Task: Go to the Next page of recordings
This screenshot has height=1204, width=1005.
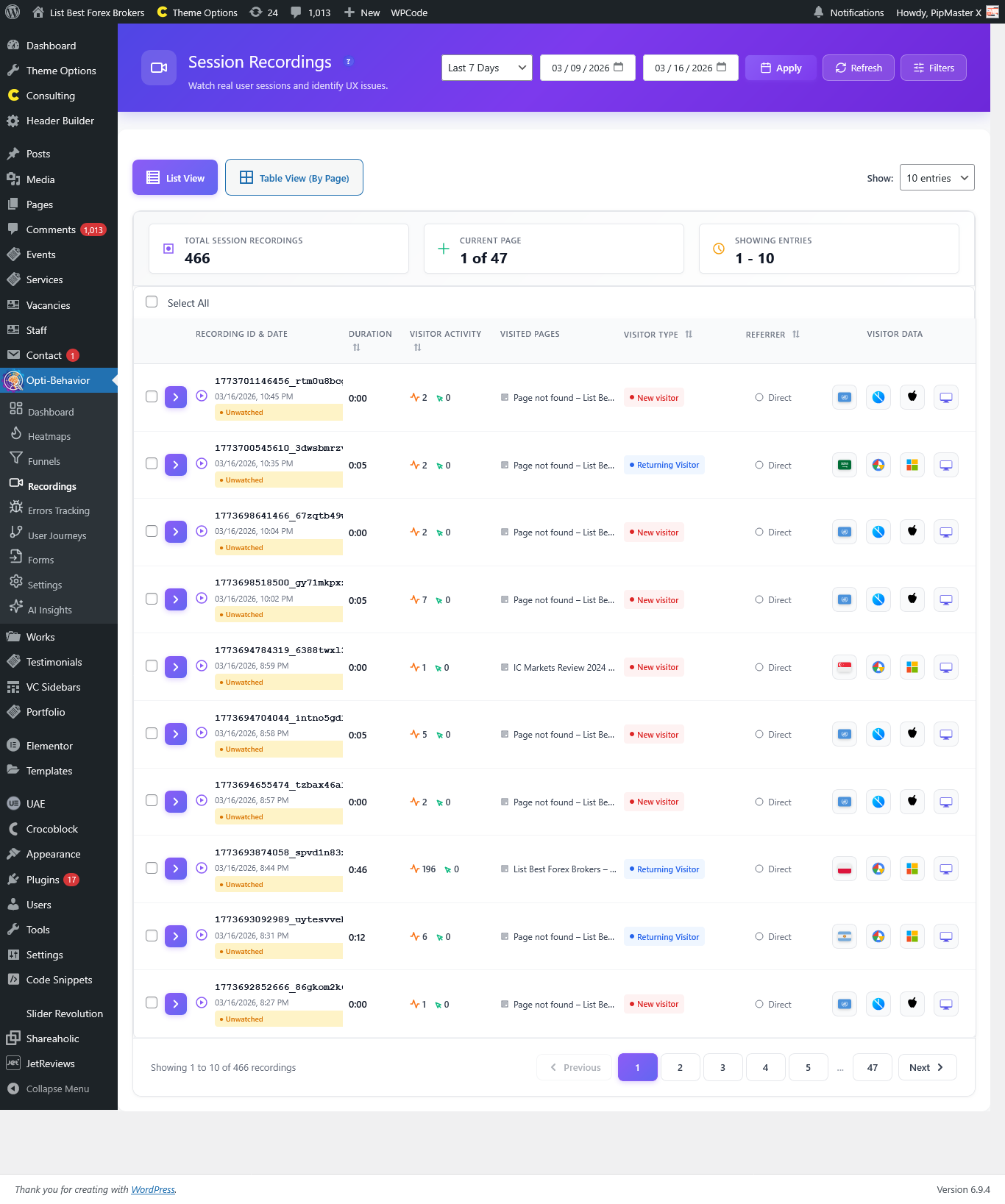Action: click(x=927, y=1068)
